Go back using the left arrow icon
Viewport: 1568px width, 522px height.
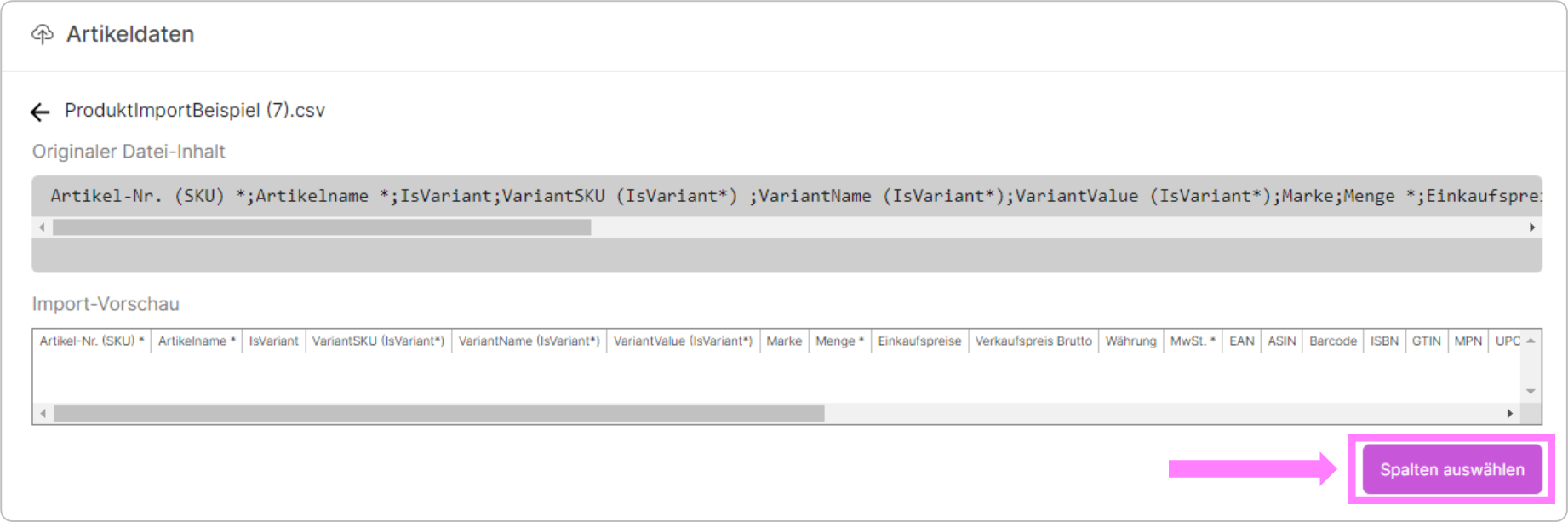pos(40,112)
